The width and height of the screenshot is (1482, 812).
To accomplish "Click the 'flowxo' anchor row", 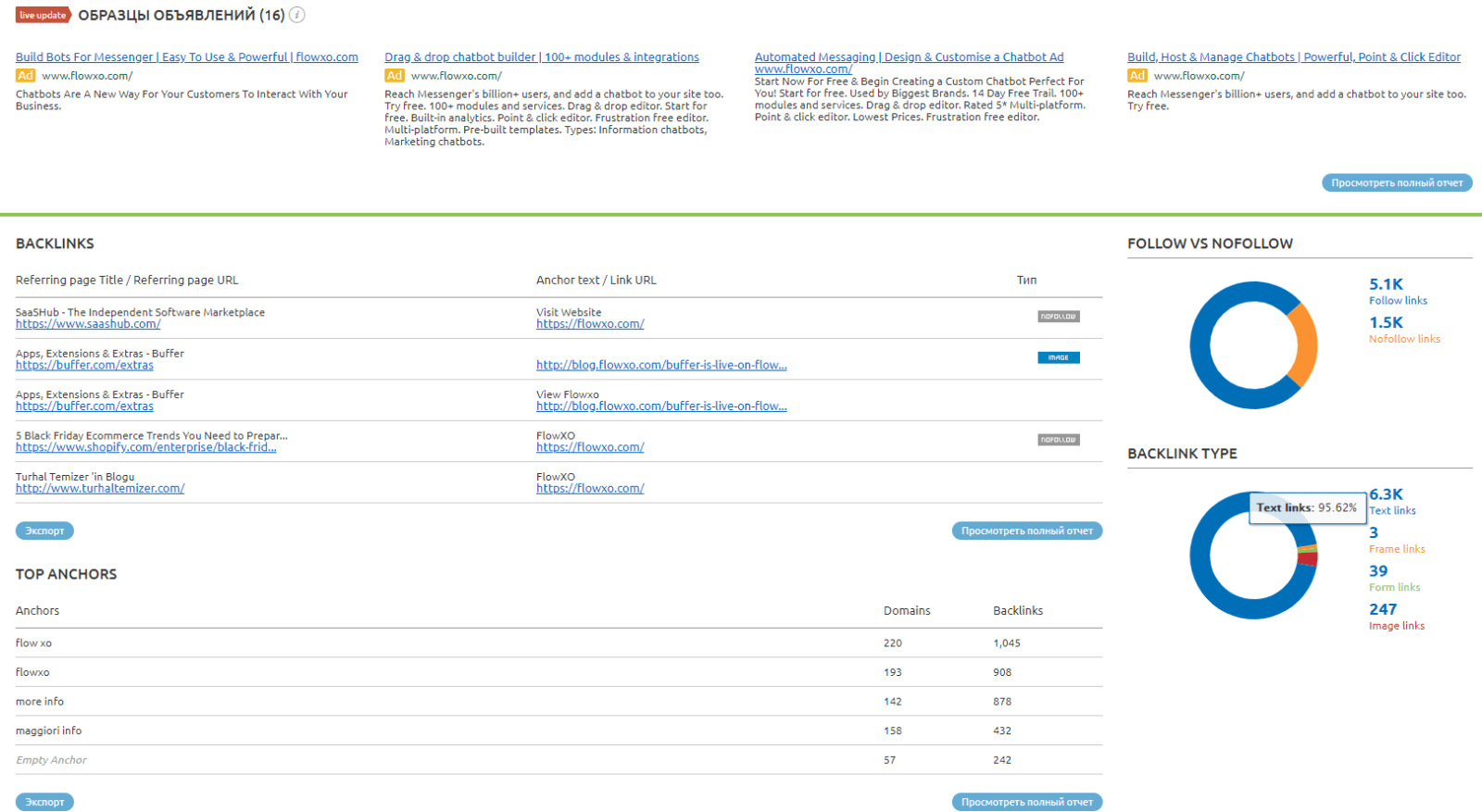I will (x=559, y=672).
